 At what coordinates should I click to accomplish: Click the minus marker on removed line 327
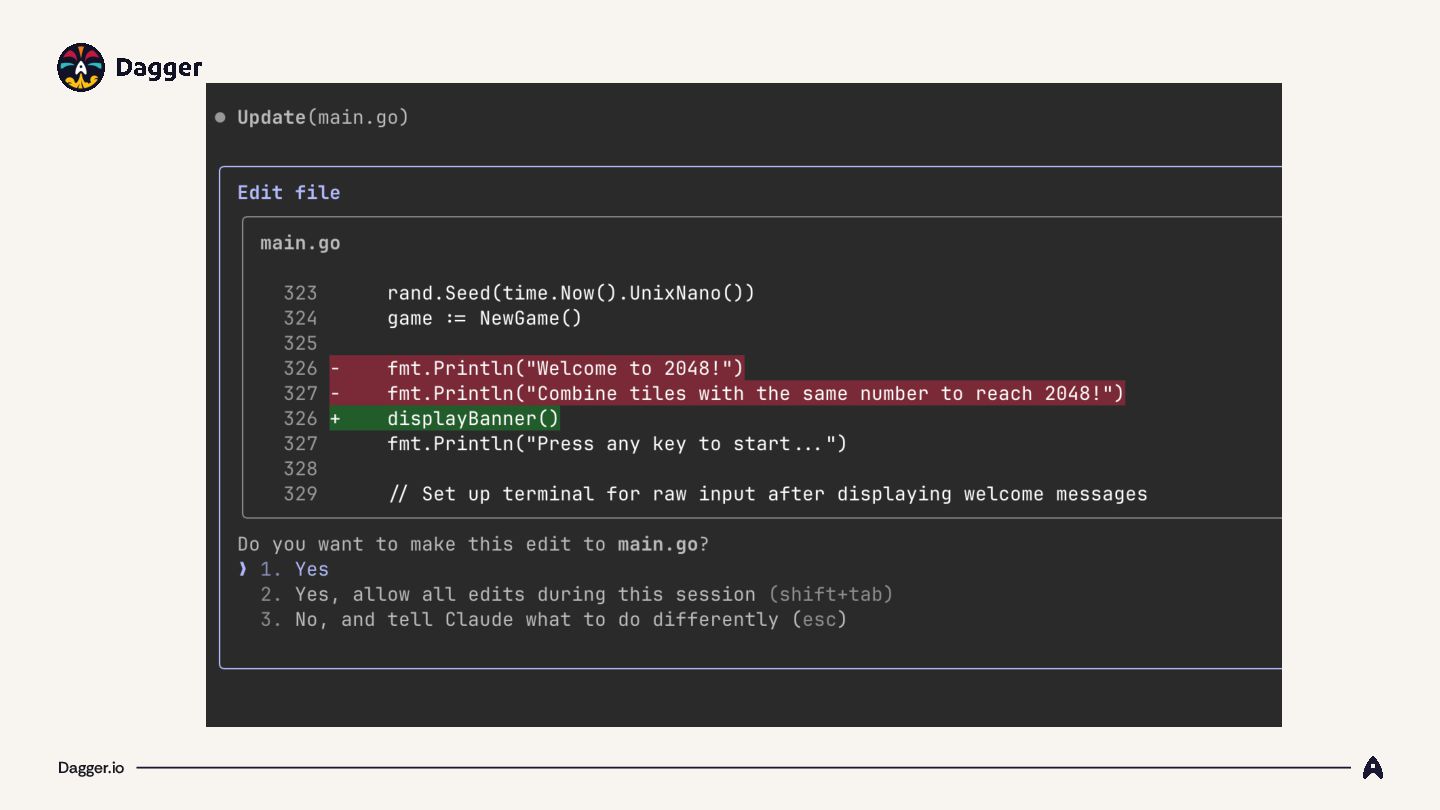[x=336, y=394]
